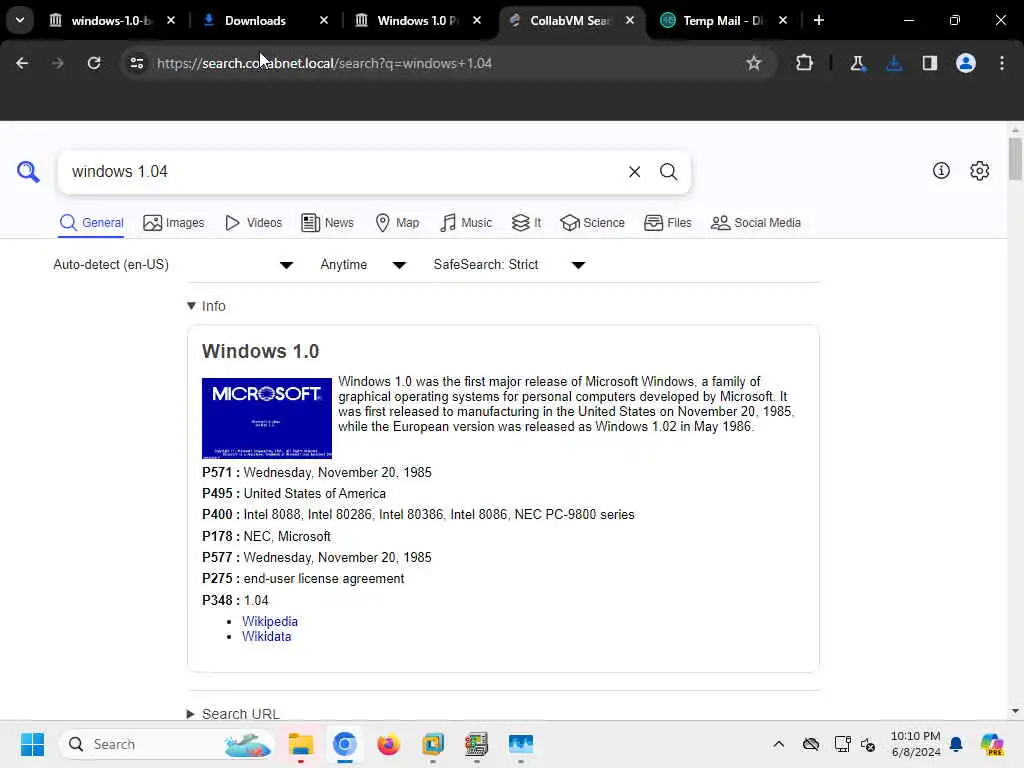This screenshot has height=768, width=1024.
Task: Close the CollabVM Search tab
Action: coord(630,20)
